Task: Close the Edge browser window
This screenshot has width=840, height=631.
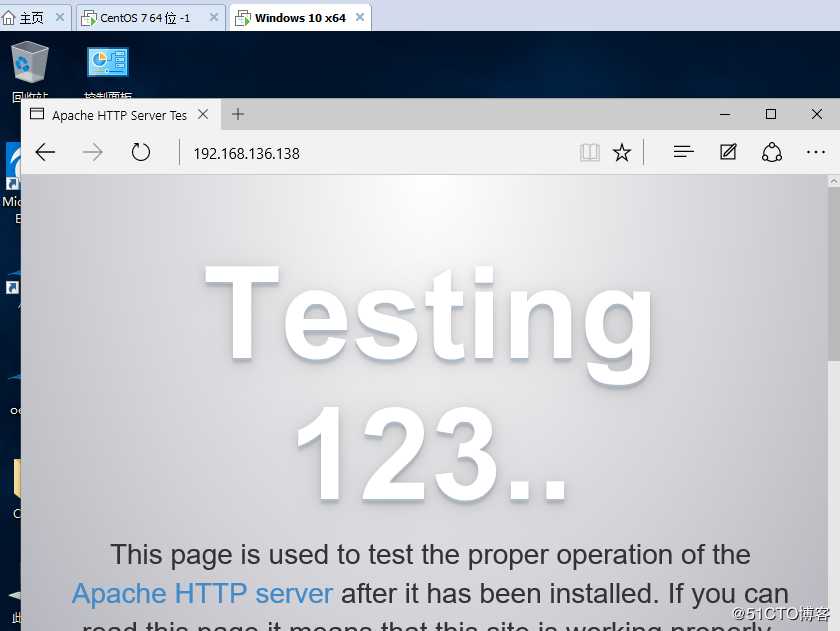Action: pyautogui.click(x=816, y=114)
